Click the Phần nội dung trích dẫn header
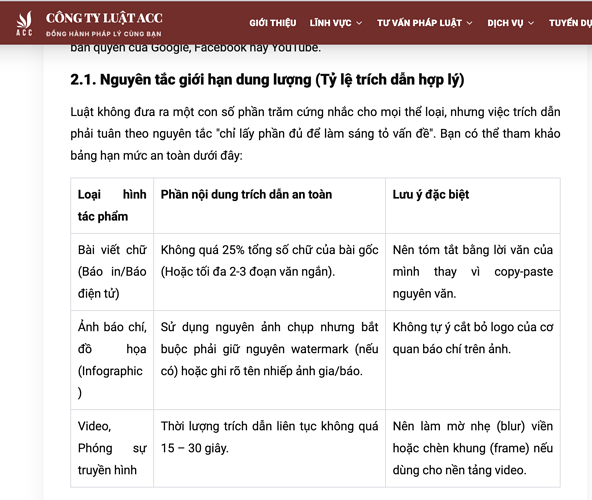 click(269, 205)
